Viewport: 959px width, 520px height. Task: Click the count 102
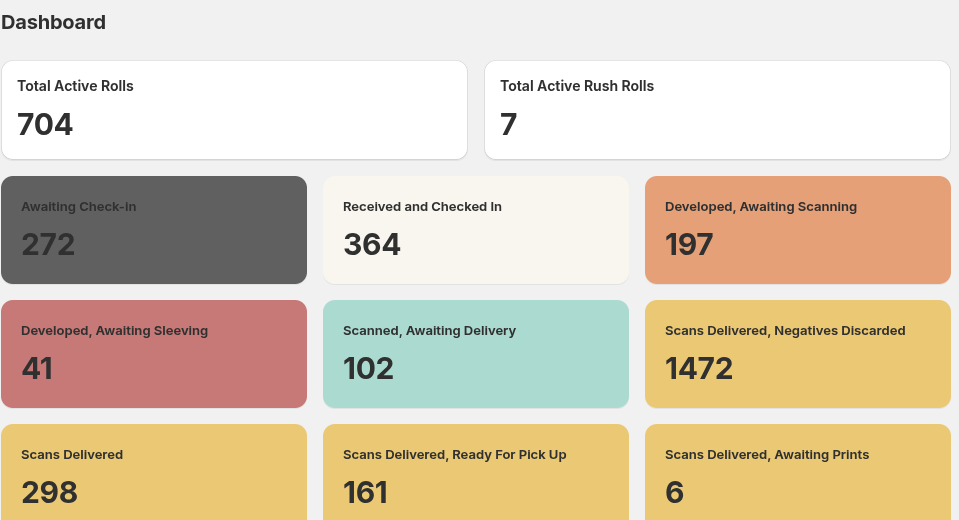(x=368, y=368)
